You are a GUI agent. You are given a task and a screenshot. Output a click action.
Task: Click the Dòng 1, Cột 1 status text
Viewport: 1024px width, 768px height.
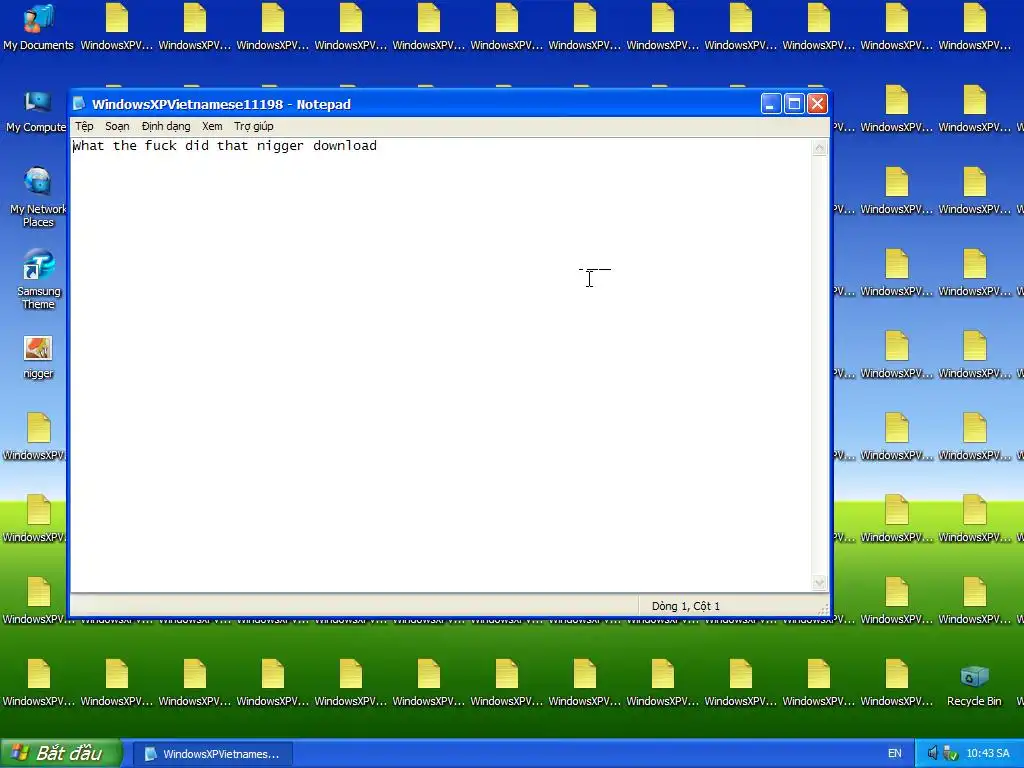click(685, 606)
